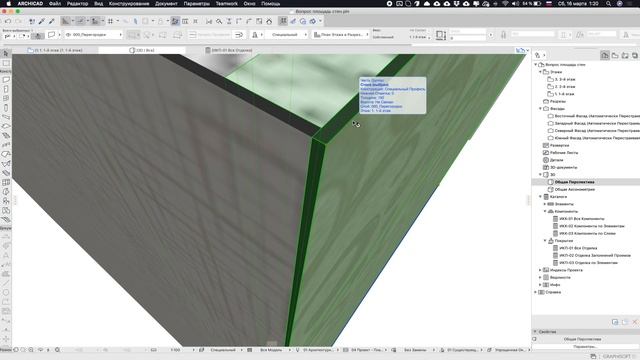Collapse the Фасады tree node
The height and width of the screenshot is (360, 640).
click(x=540, y=109)
